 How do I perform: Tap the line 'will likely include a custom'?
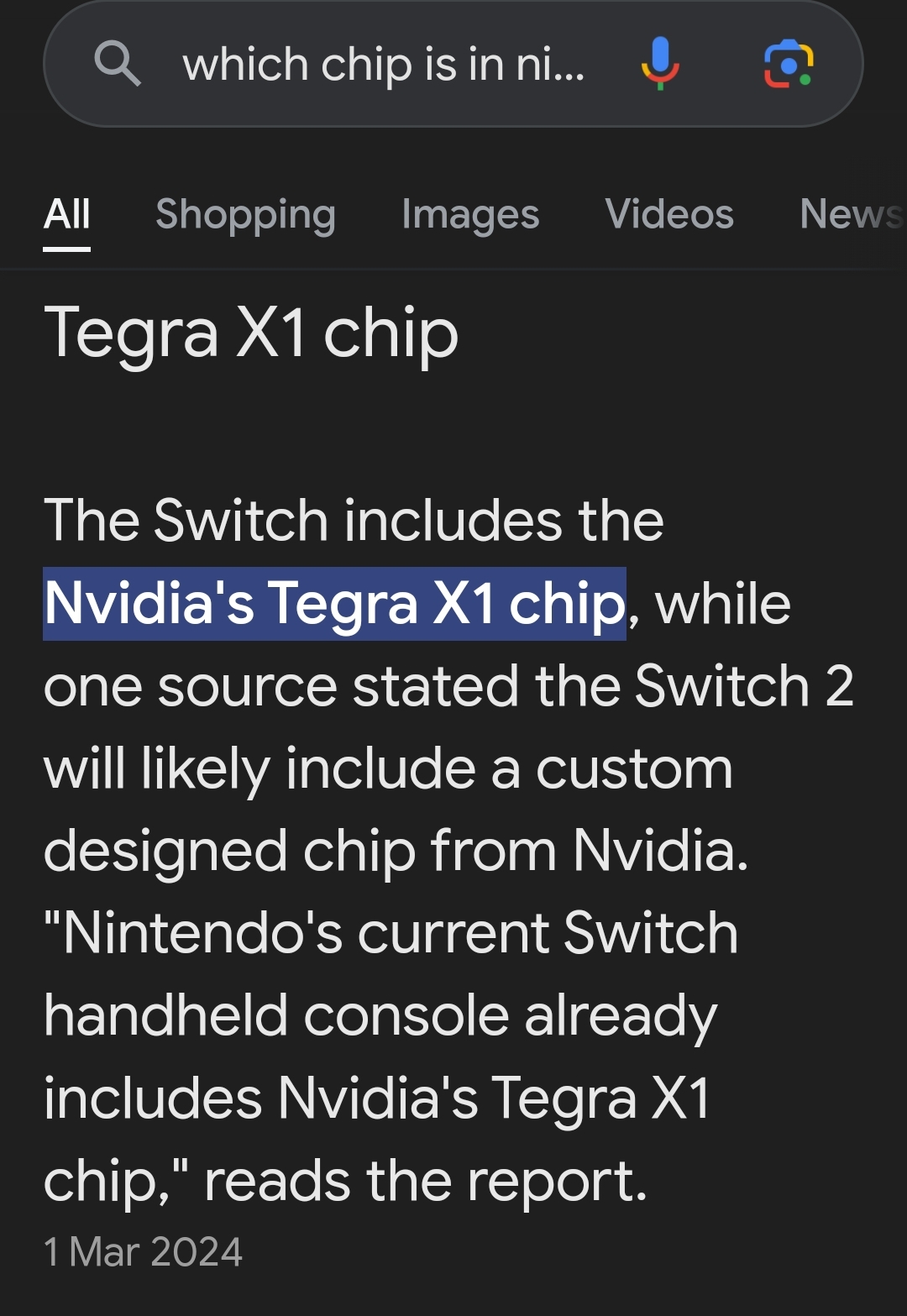[x=388, y=768]
